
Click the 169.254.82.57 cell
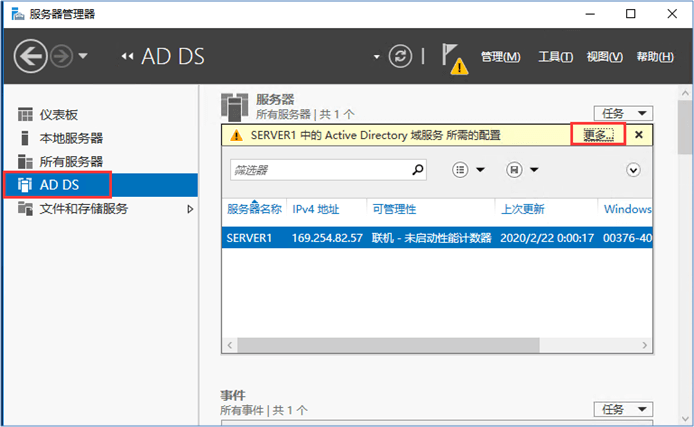pyautogui.click(x=327, y=238)
